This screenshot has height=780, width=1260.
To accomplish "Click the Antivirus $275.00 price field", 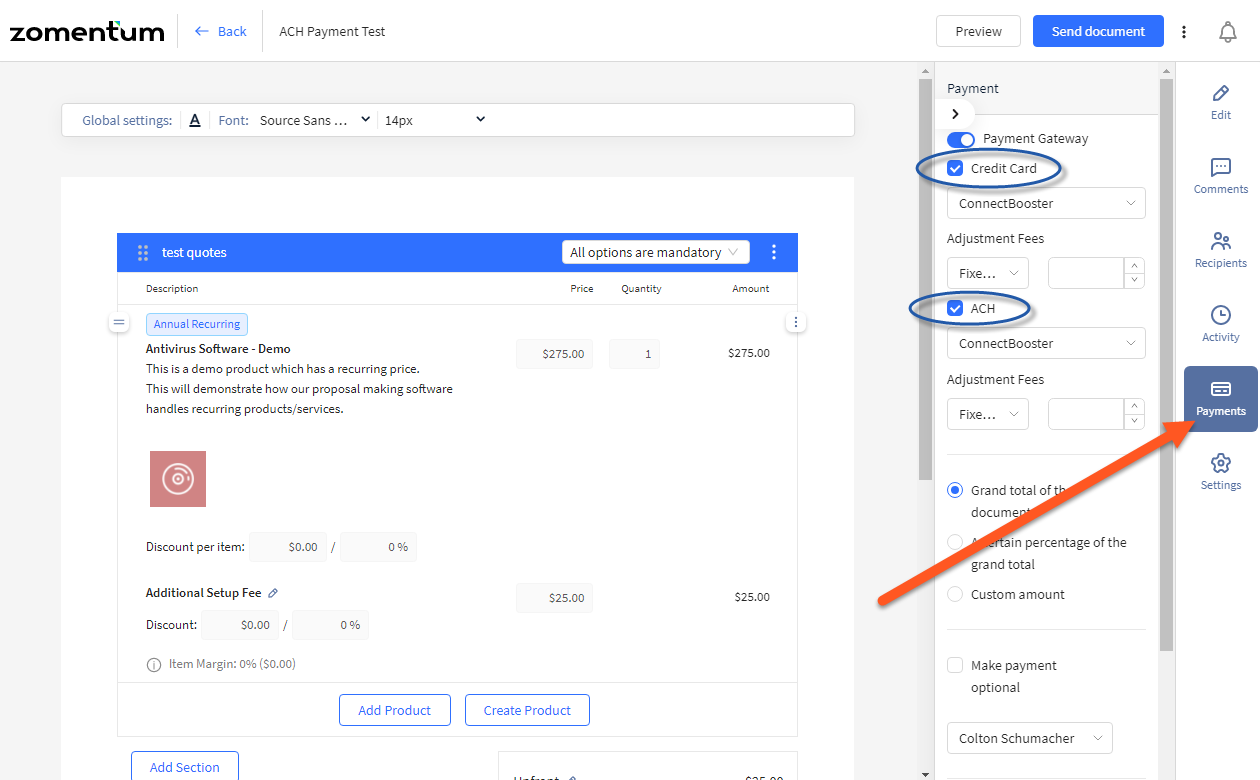I will click(x=555, y=354).
